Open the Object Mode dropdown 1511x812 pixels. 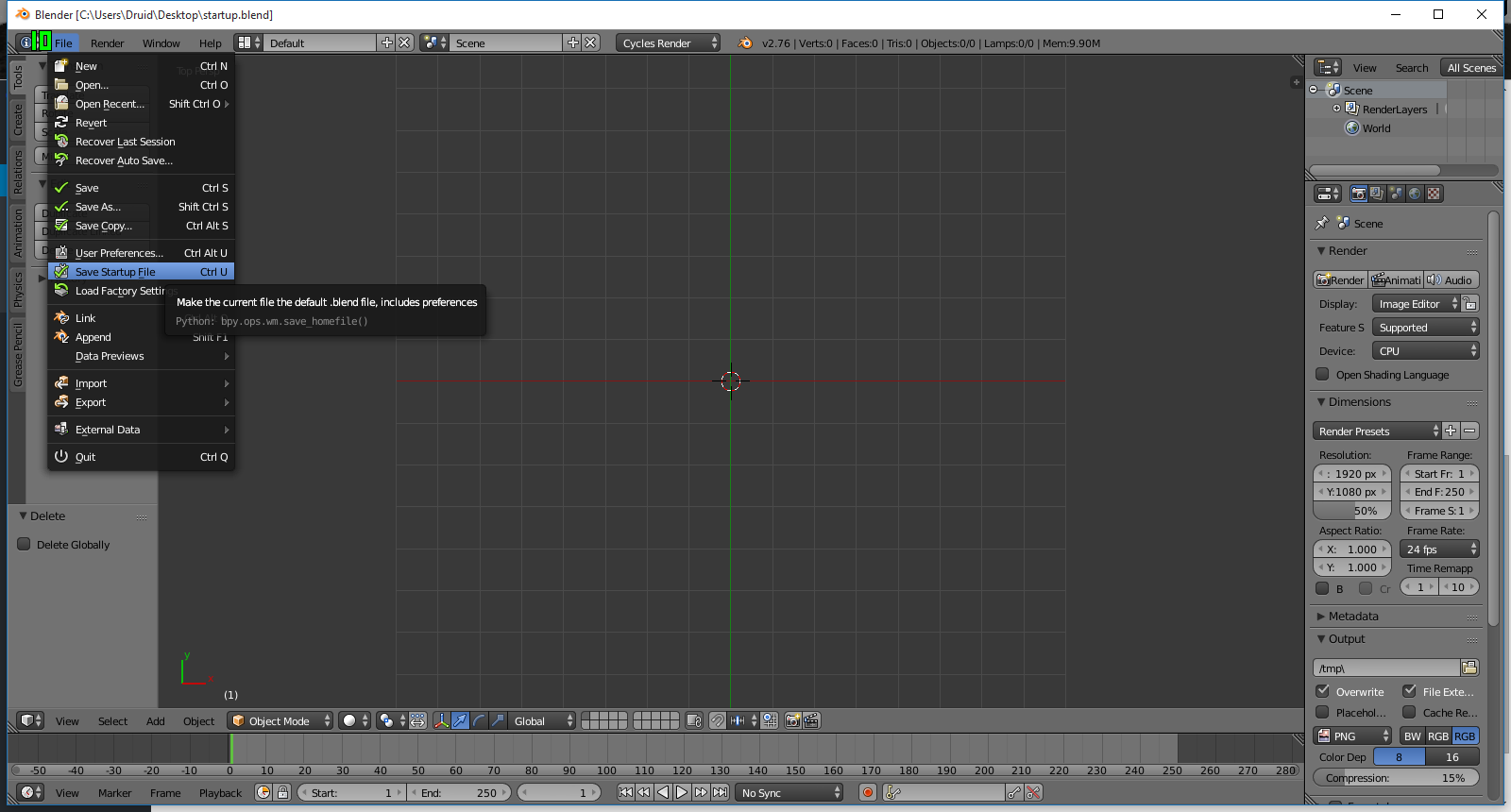pos(280,720)
